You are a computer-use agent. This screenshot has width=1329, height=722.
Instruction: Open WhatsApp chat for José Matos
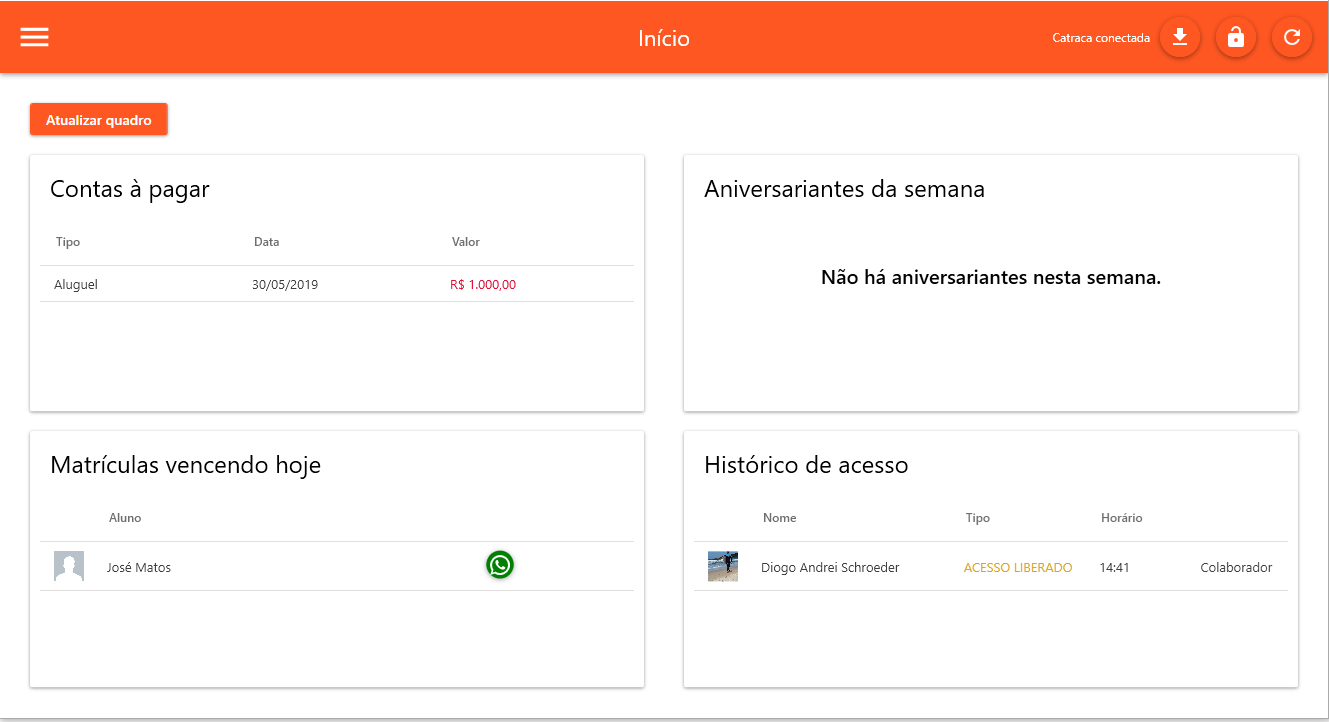pyautogui.click(x=500, y=565)
